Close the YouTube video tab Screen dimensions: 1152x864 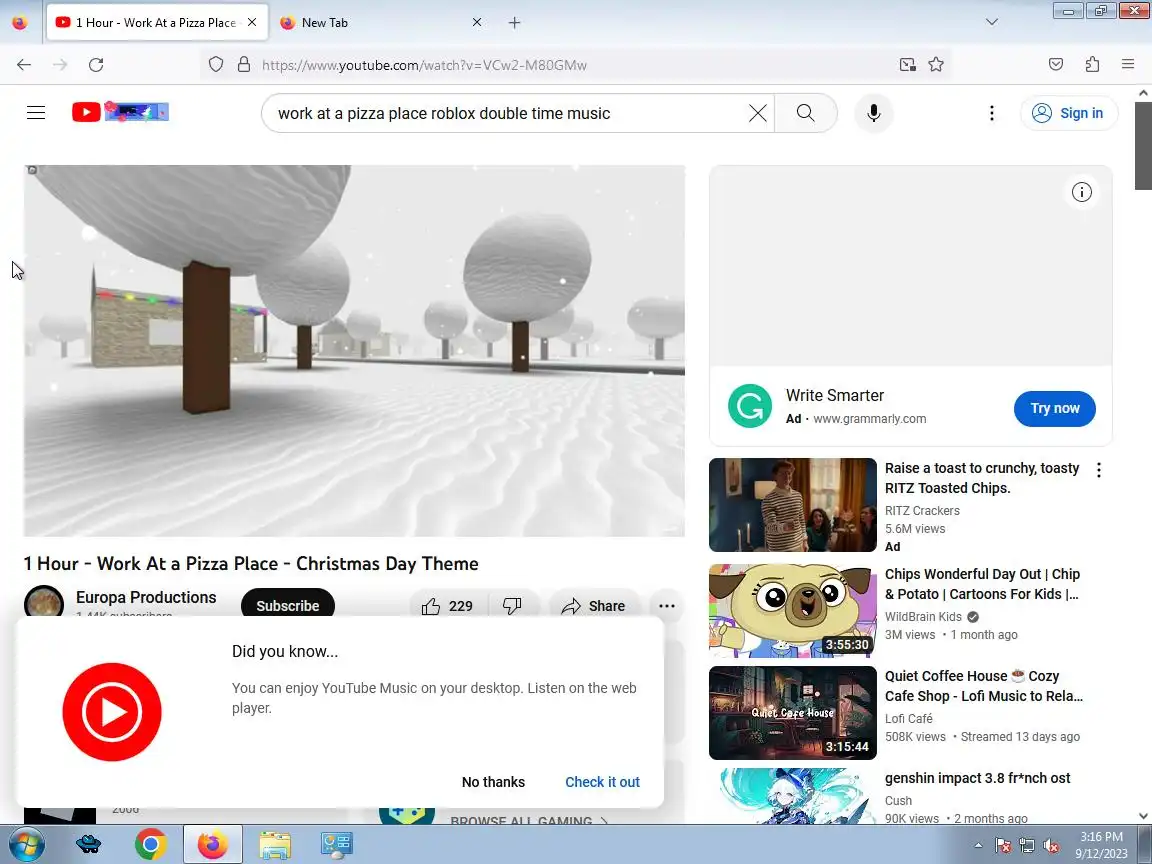tap(252, 23)
